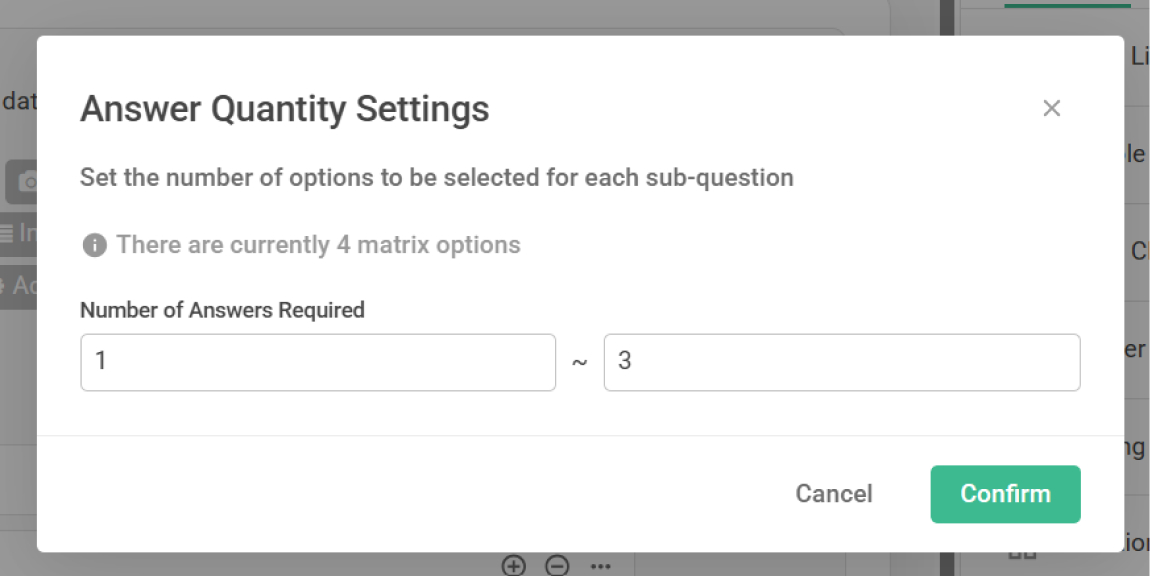Click the sidebar entry ending in le

click(x=1141, y=154)
